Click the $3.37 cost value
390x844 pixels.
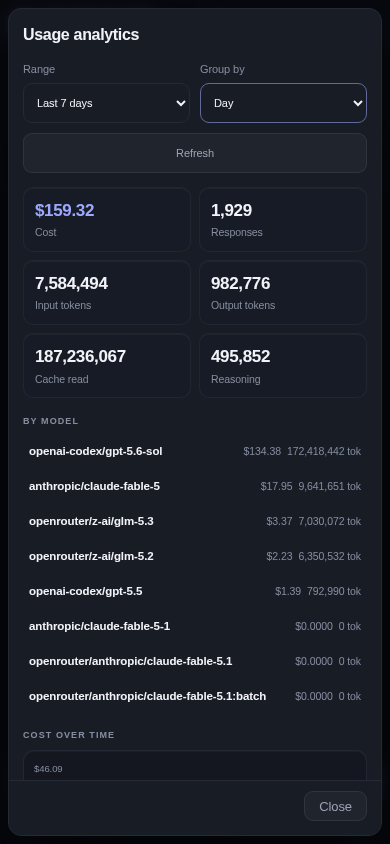coord(279,521)
